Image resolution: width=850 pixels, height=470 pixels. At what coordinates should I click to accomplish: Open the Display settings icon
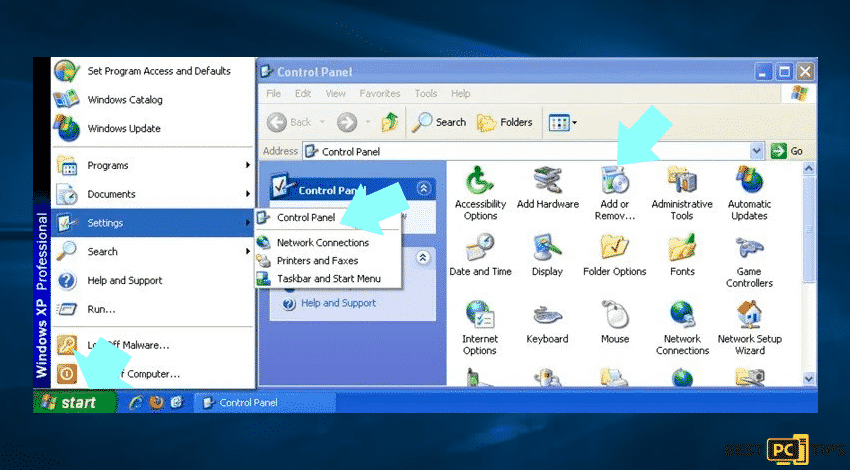point(548,255)
